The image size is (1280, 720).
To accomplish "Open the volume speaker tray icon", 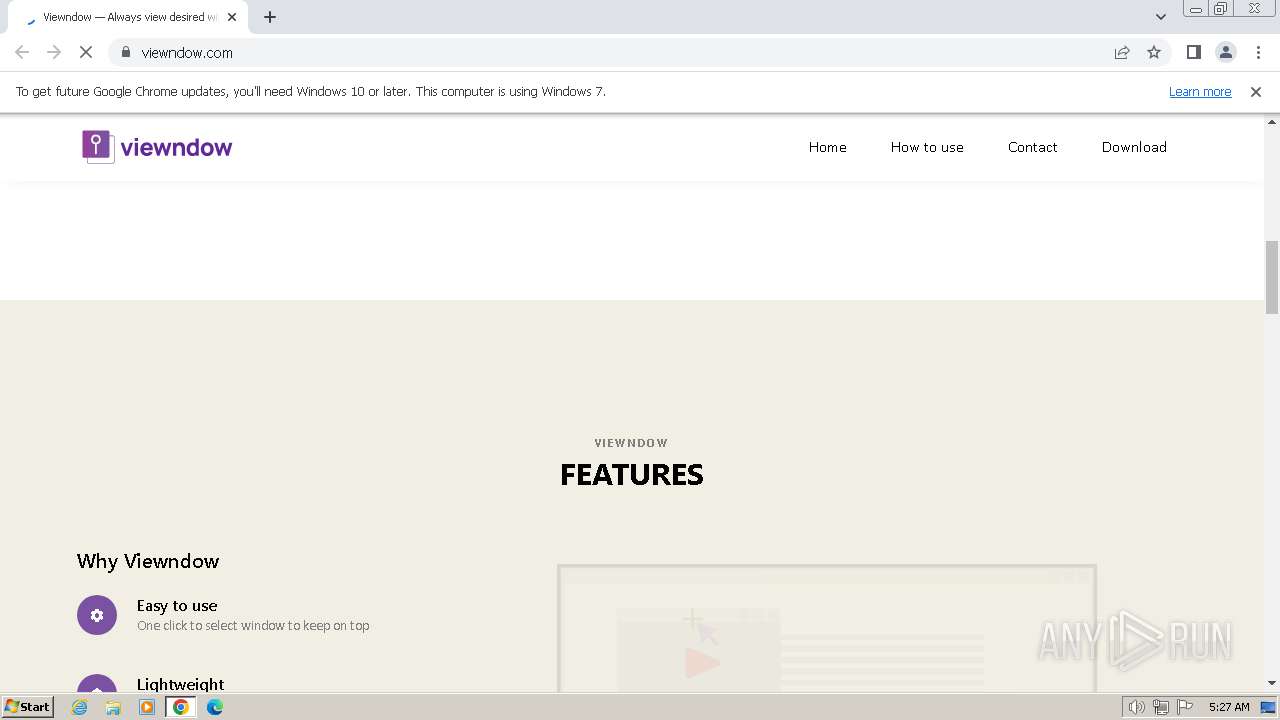I will [1136, 707].
